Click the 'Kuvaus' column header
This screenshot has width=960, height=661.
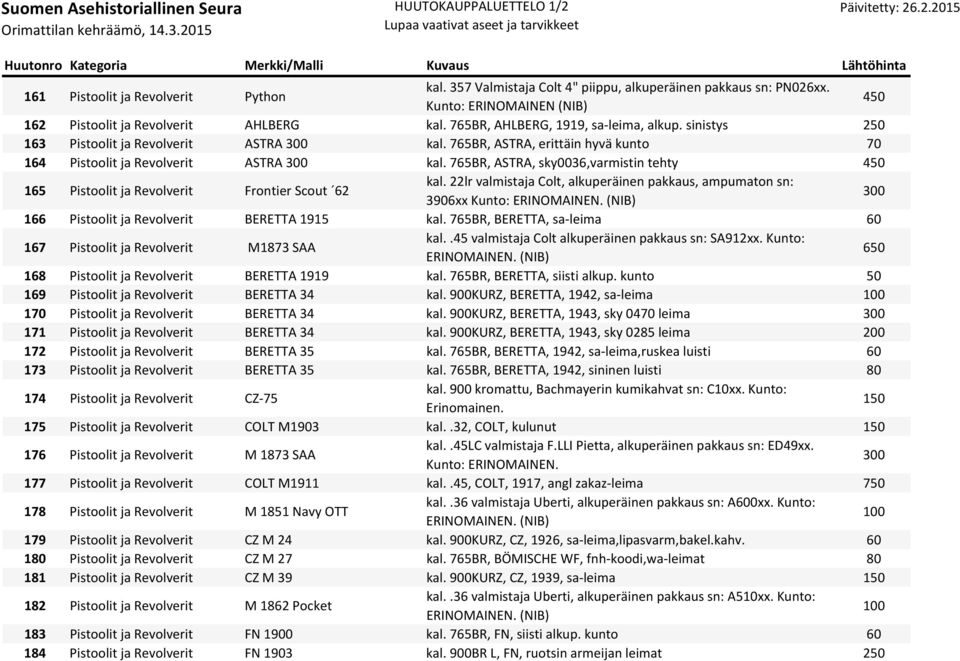tap(448, 65)
